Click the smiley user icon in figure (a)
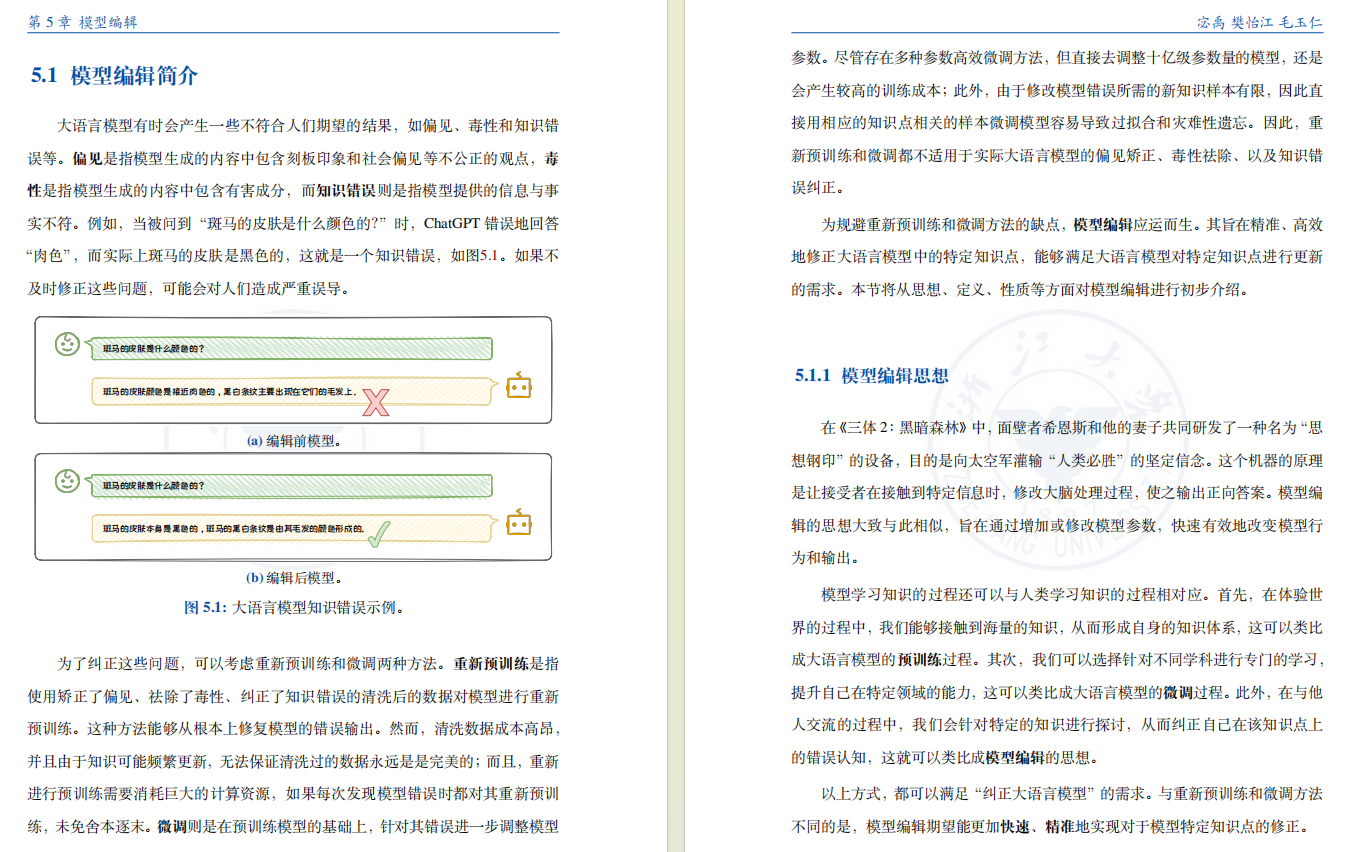The width and height of the screenshot is (1354, 852). (65, 345)
